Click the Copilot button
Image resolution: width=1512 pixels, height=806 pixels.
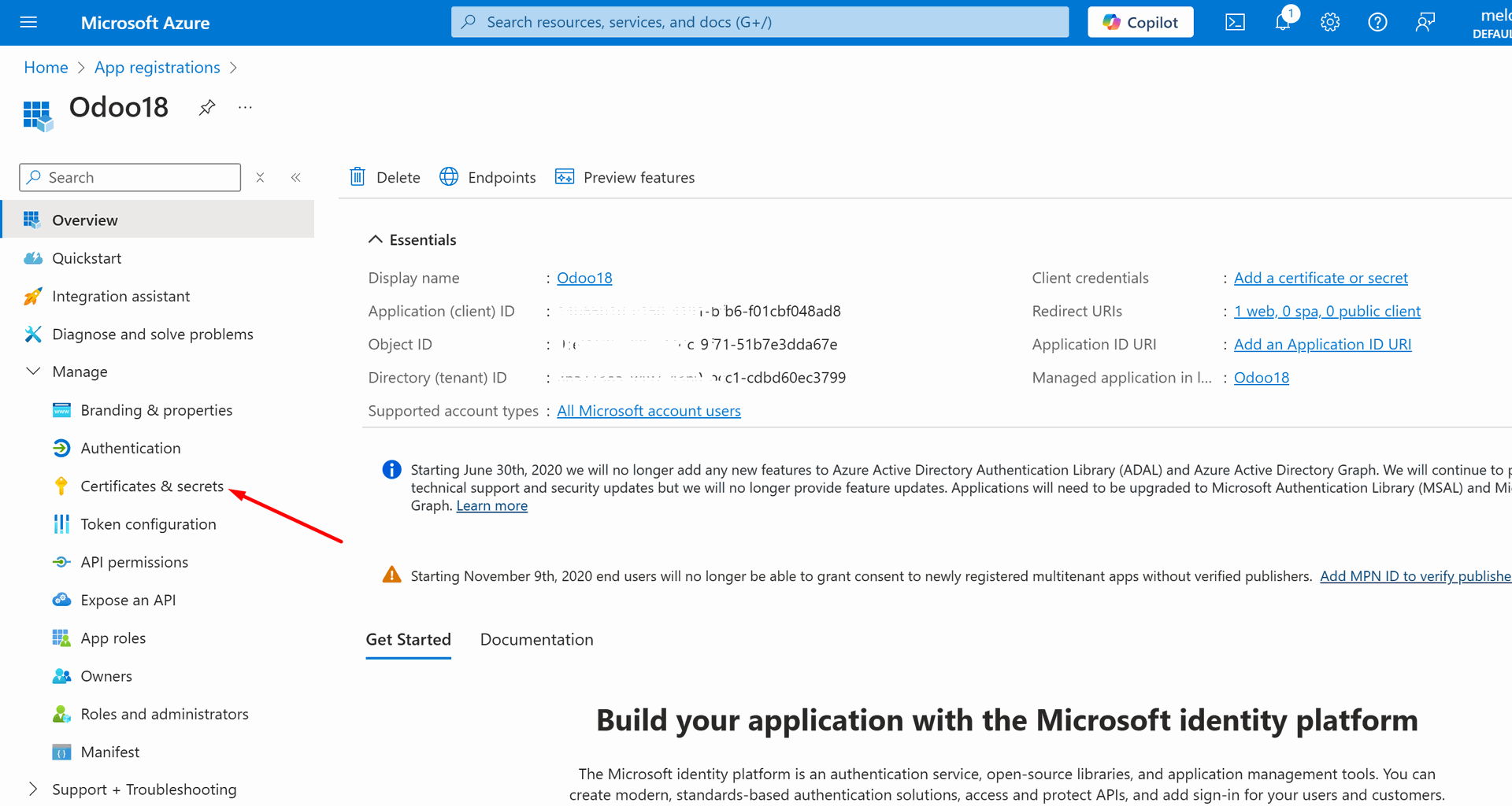click(1140, 22)
